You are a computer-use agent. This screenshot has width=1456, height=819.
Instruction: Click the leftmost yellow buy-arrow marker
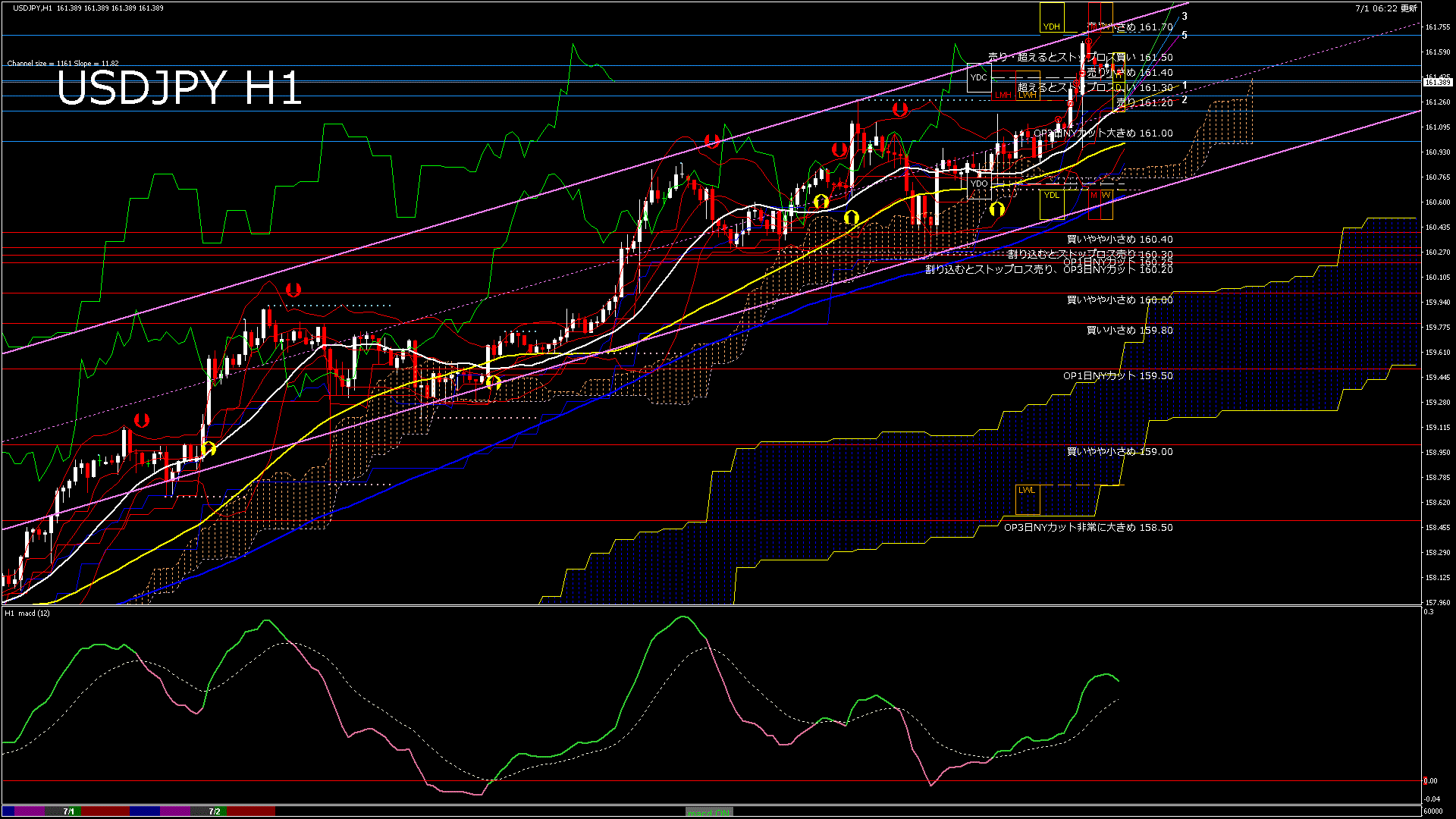point(209,448)
